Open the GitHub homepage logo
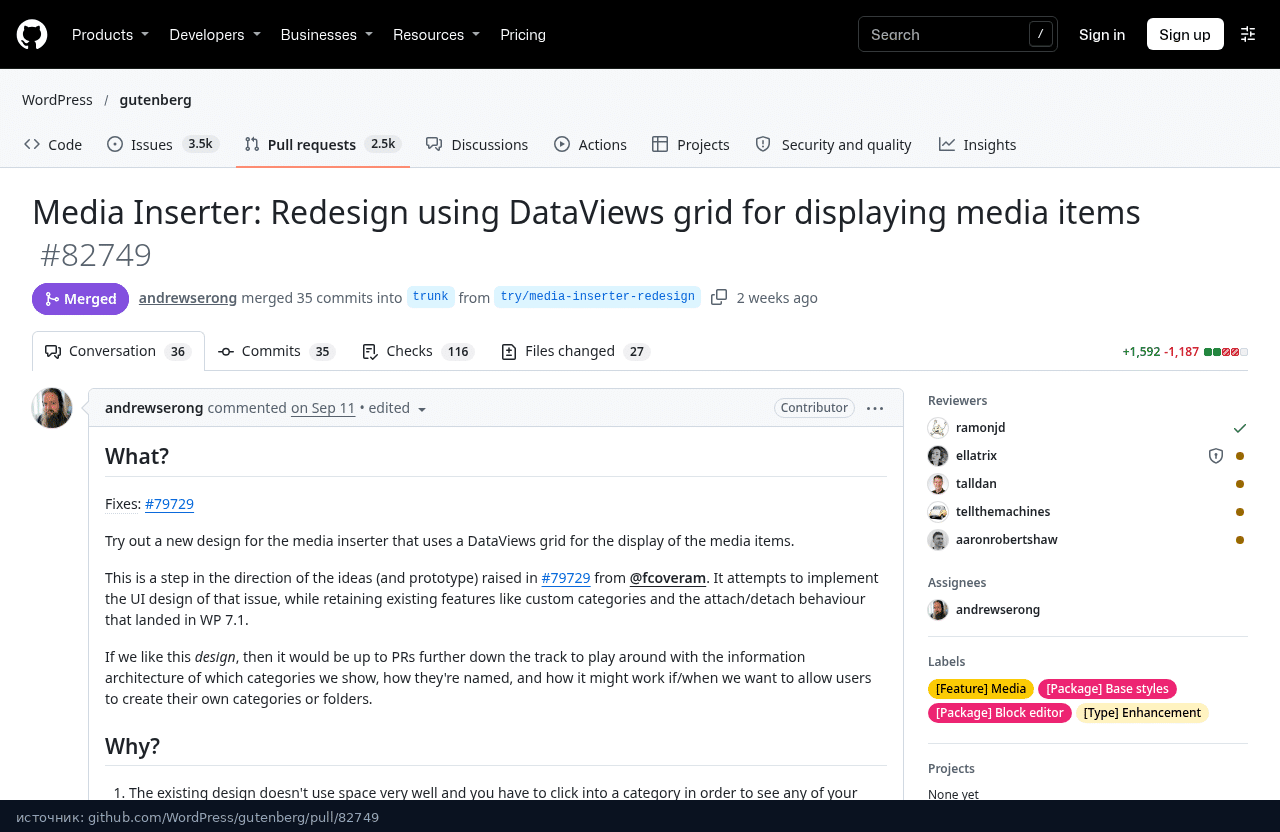Image resolution: width=1280 pixels, height=832 pixels. (32, 34)
